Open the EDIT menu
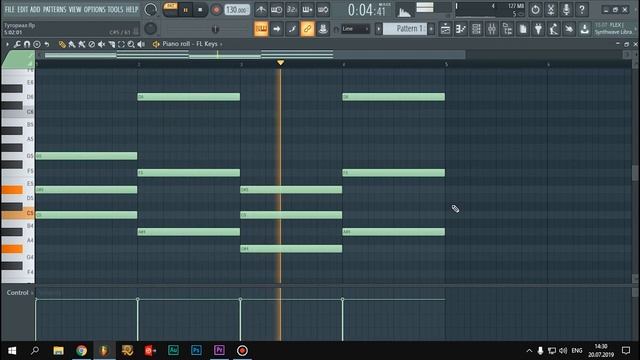Image resolution: width=640 pixels, height=360 pixels. click(22, 9)
